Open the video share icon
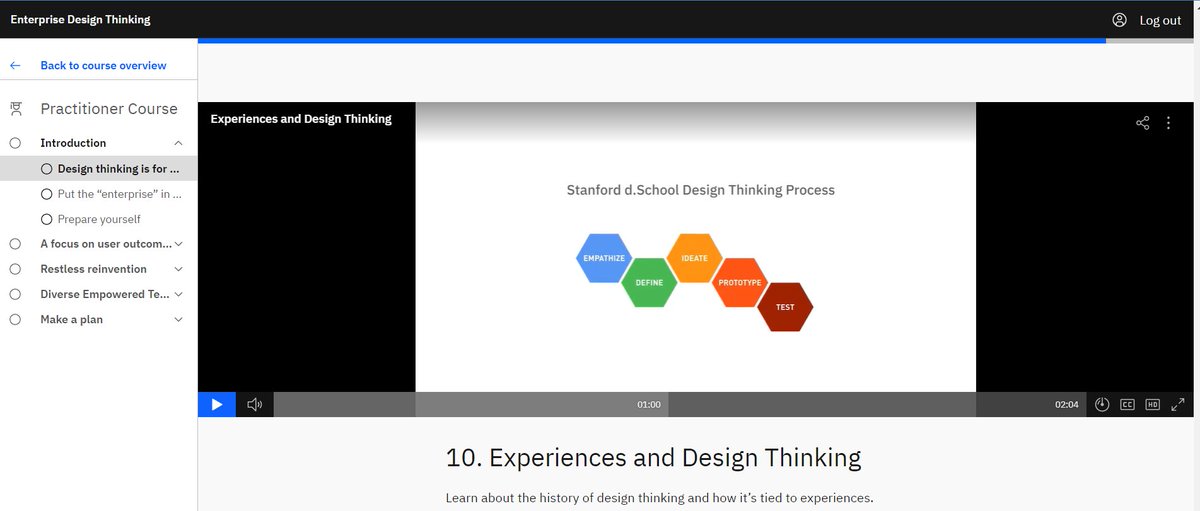This screenshot has height=511, width=1200. [x=1143, y=123]
